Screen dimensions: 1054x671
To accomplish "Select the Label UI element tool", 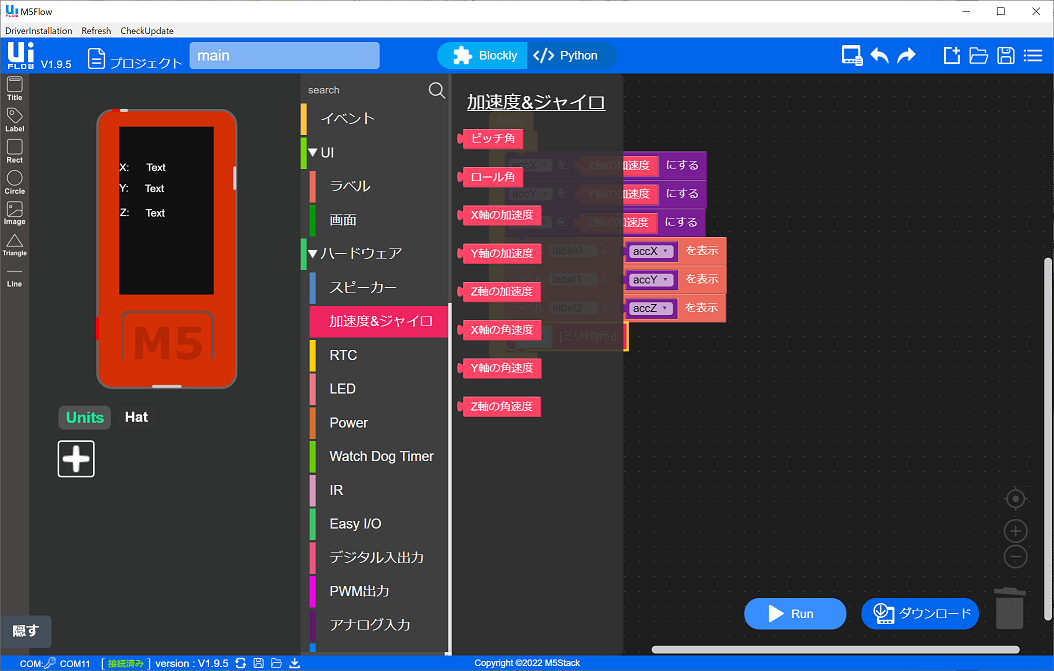I will 14,120.
